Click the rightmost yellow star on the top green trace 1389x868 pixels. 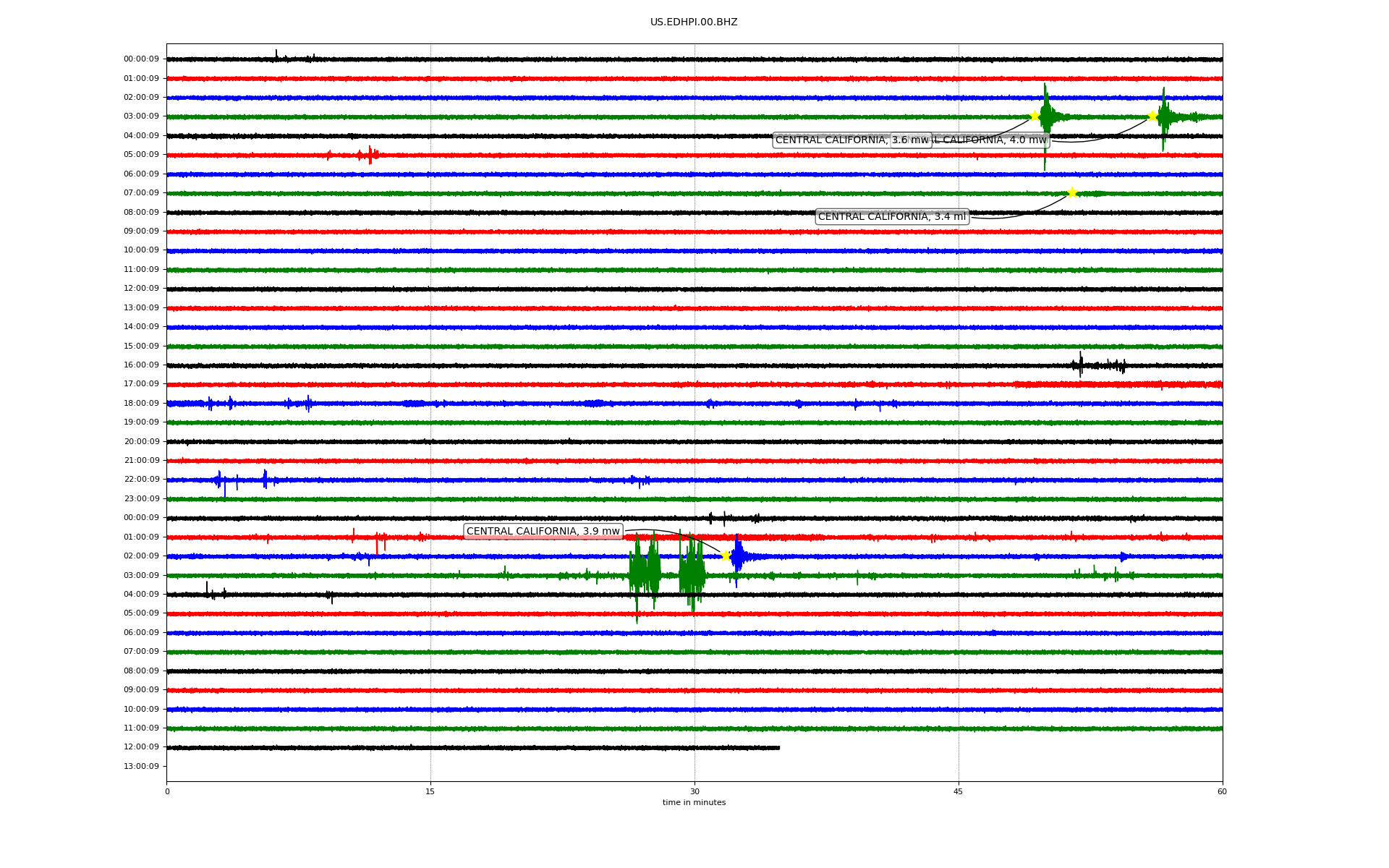point(1152,116)
